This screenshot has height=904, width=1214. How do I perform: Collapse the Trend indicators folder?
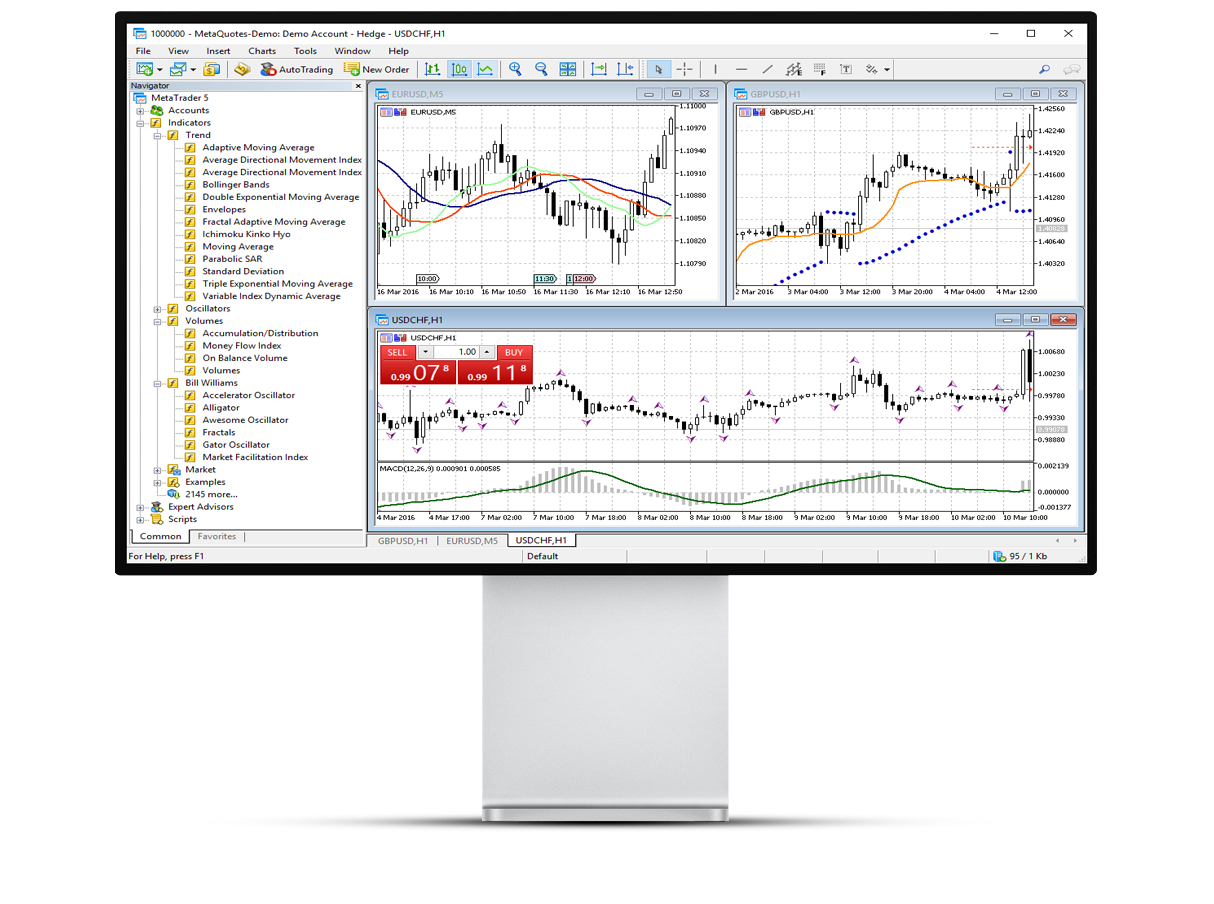point(157,135)
